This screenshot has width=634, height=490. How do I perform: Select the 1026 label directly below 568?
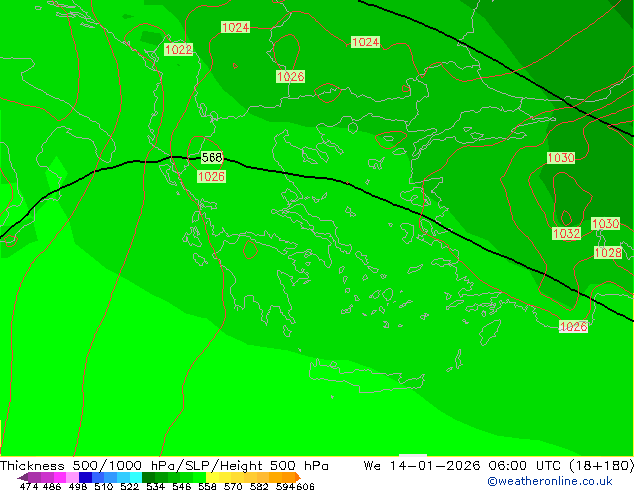pyautogui.click(x=211, y=176)
